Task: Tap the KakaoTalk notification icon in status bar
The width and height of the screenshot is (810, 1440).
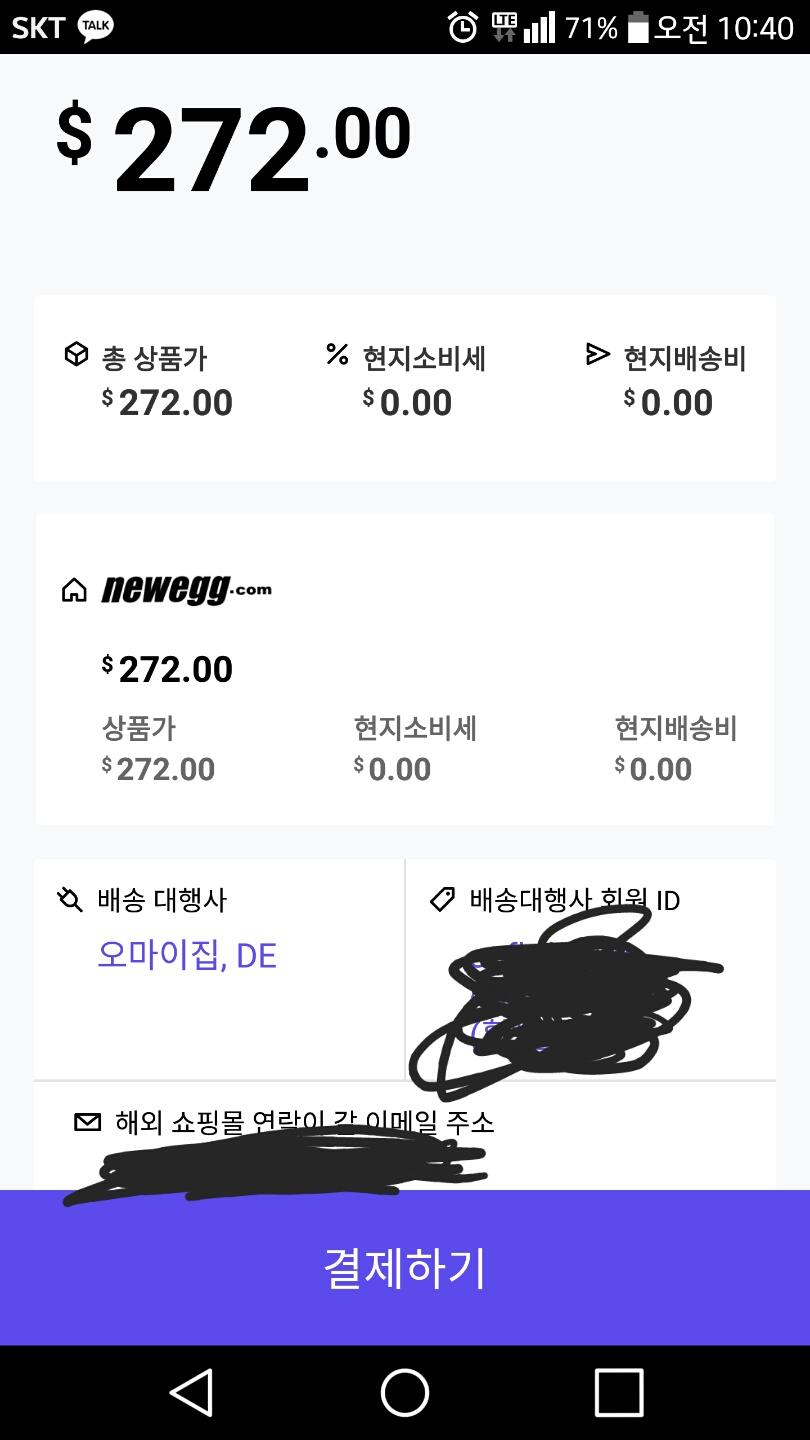Action: pos(95,27)
